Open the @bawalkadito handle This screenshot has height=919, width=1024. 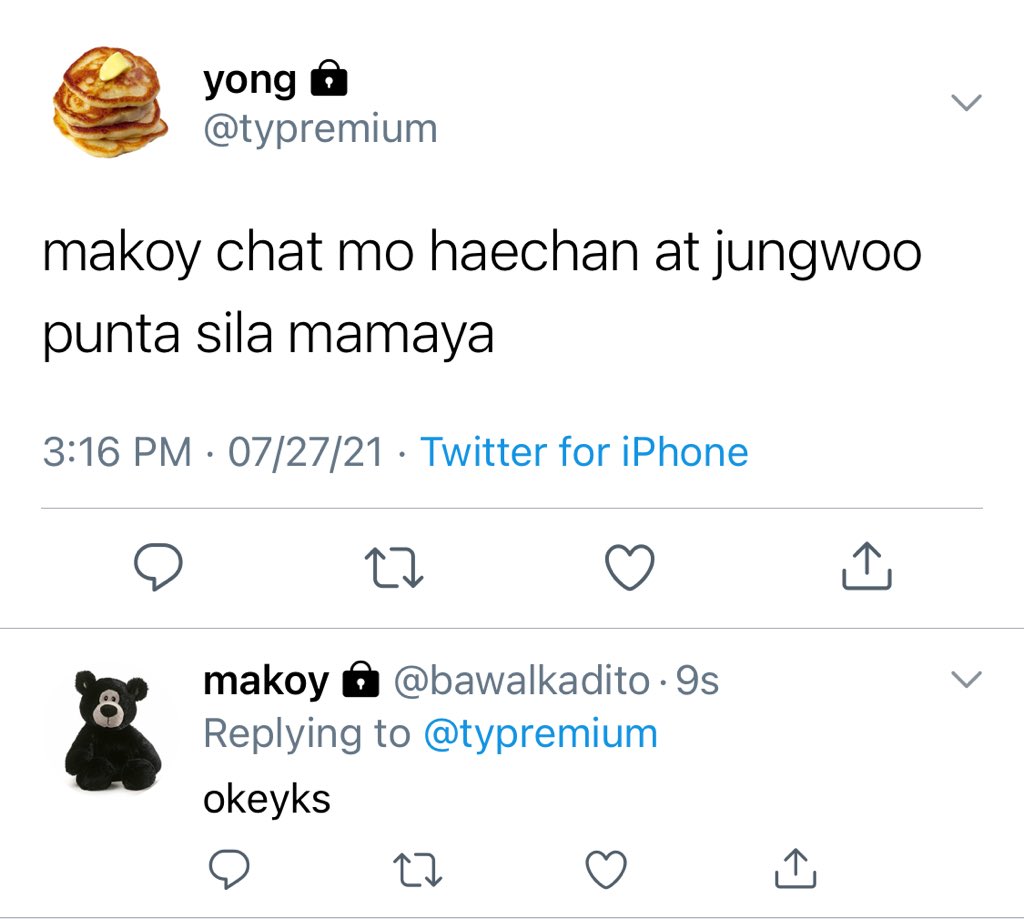coord(522,681)
